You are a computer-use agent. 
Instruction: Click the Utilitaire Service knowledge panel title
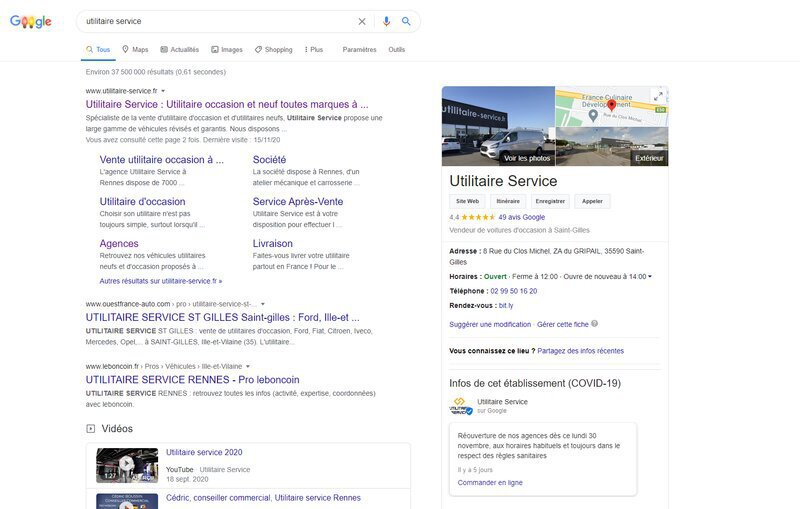click(x=503, y=181)
